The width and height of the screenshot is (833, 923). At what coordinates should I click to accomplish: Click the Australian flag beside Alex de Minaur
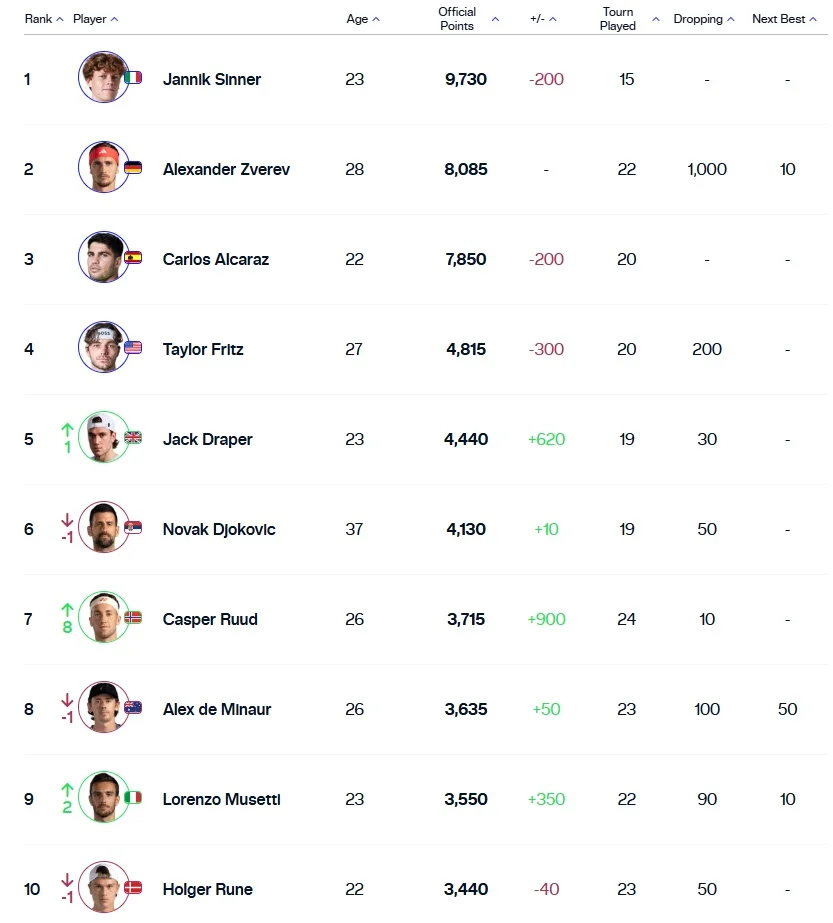click(133, 707)
